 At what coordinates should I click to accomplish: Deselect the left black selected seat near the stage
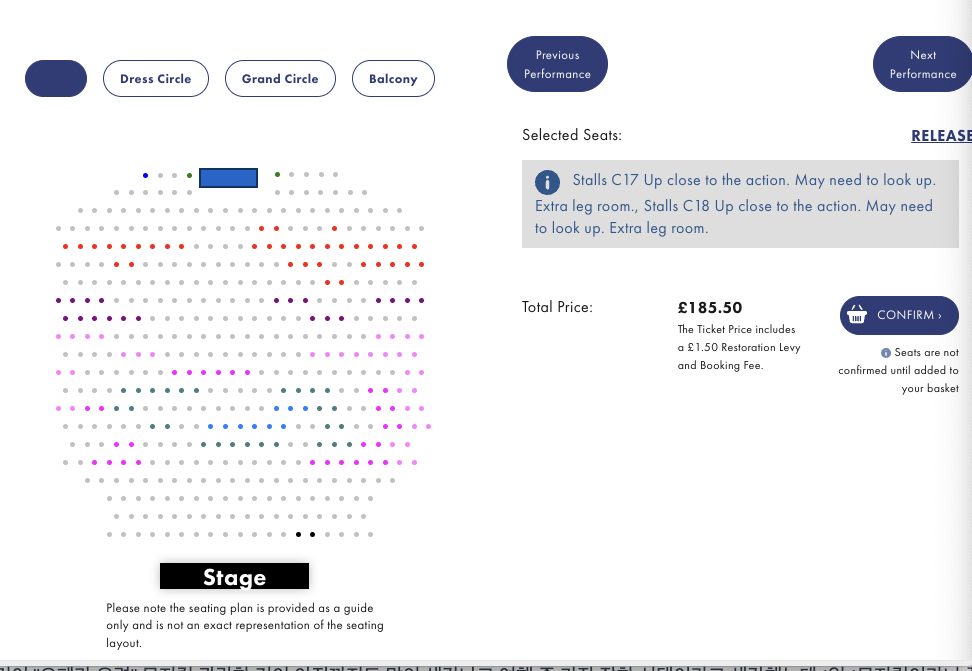click(x=298, y=534)
